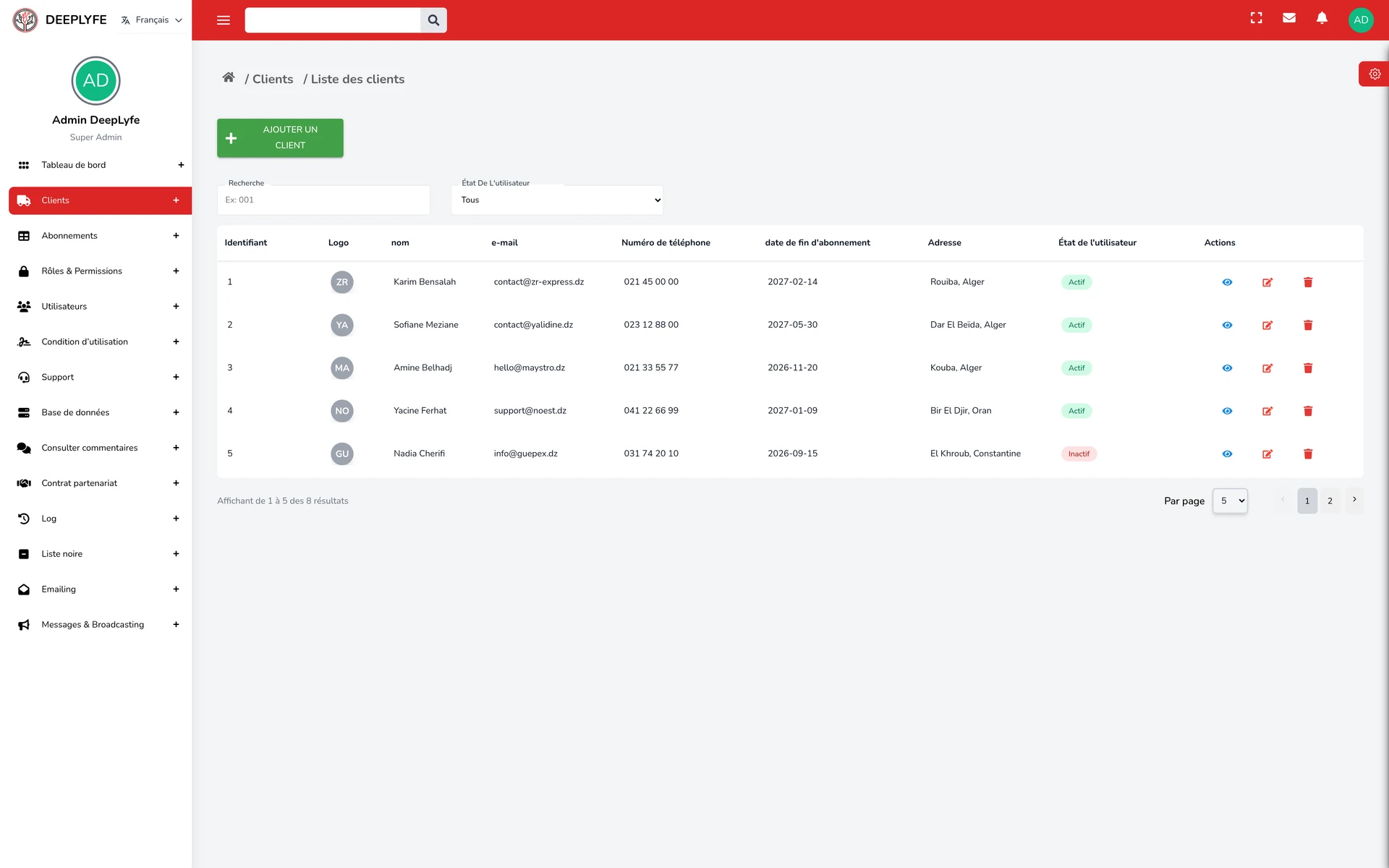Image resolution: width=1389 pixels, height=868 pixels.
Task: Edit Yacine Ferhat's record
Action: tap(1267, 411)
